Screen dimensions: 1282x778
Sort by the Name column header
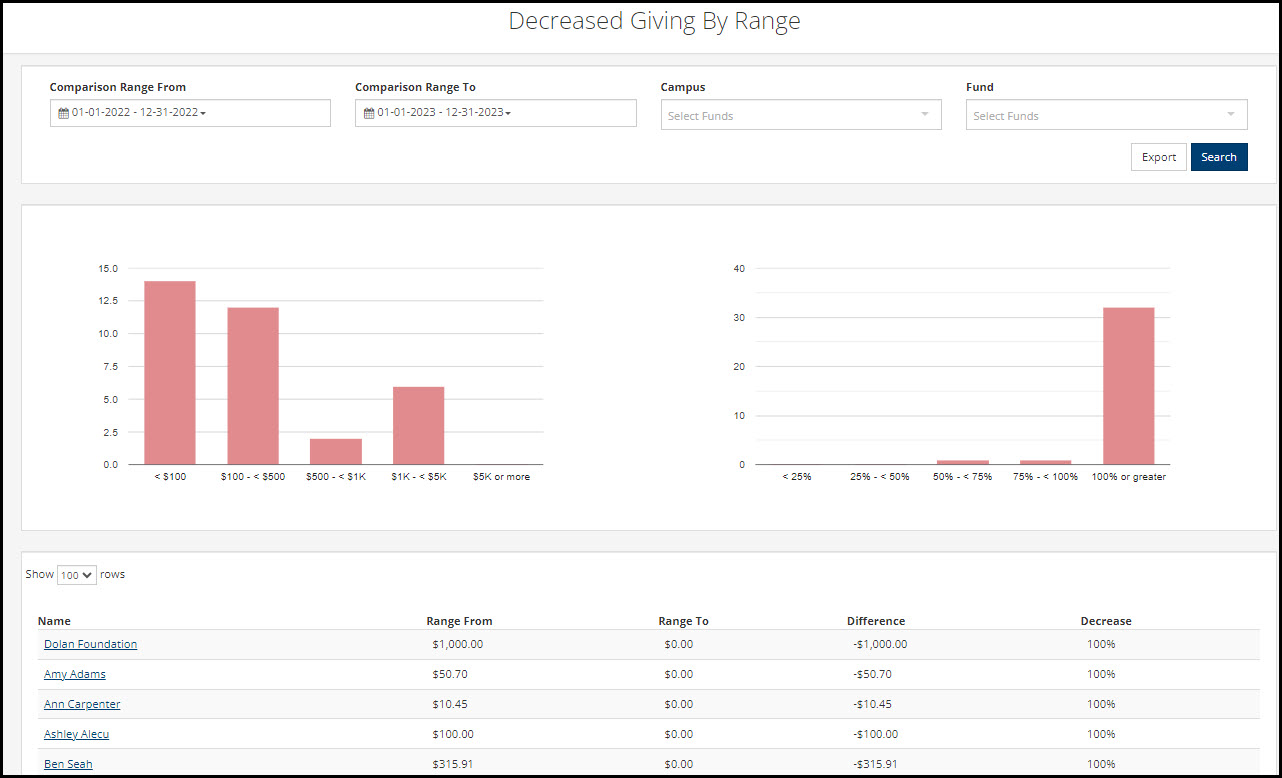54,621
